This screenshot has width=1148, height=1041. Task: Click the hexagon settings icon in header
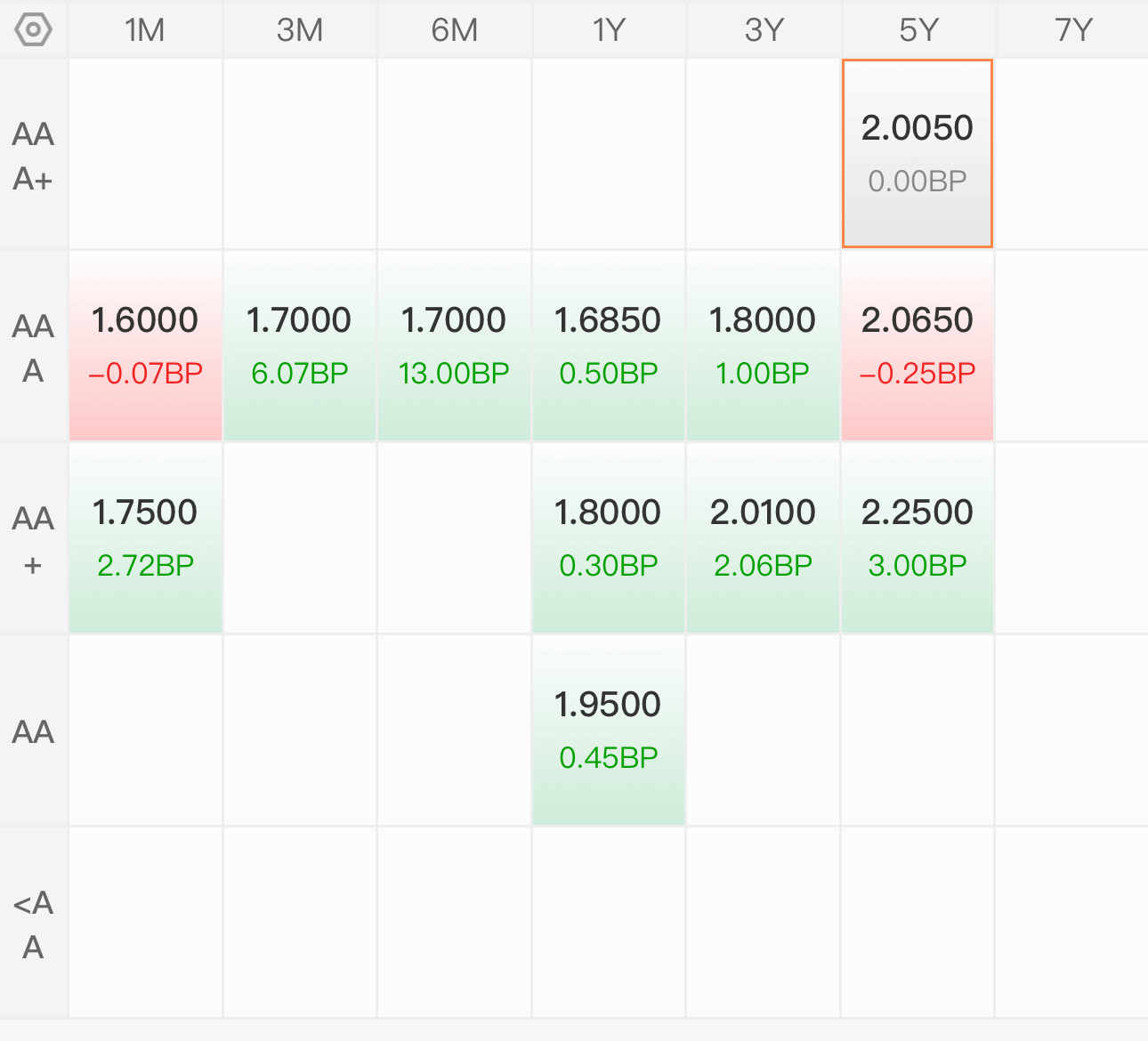pyautogui.click(x=33, y=29)
